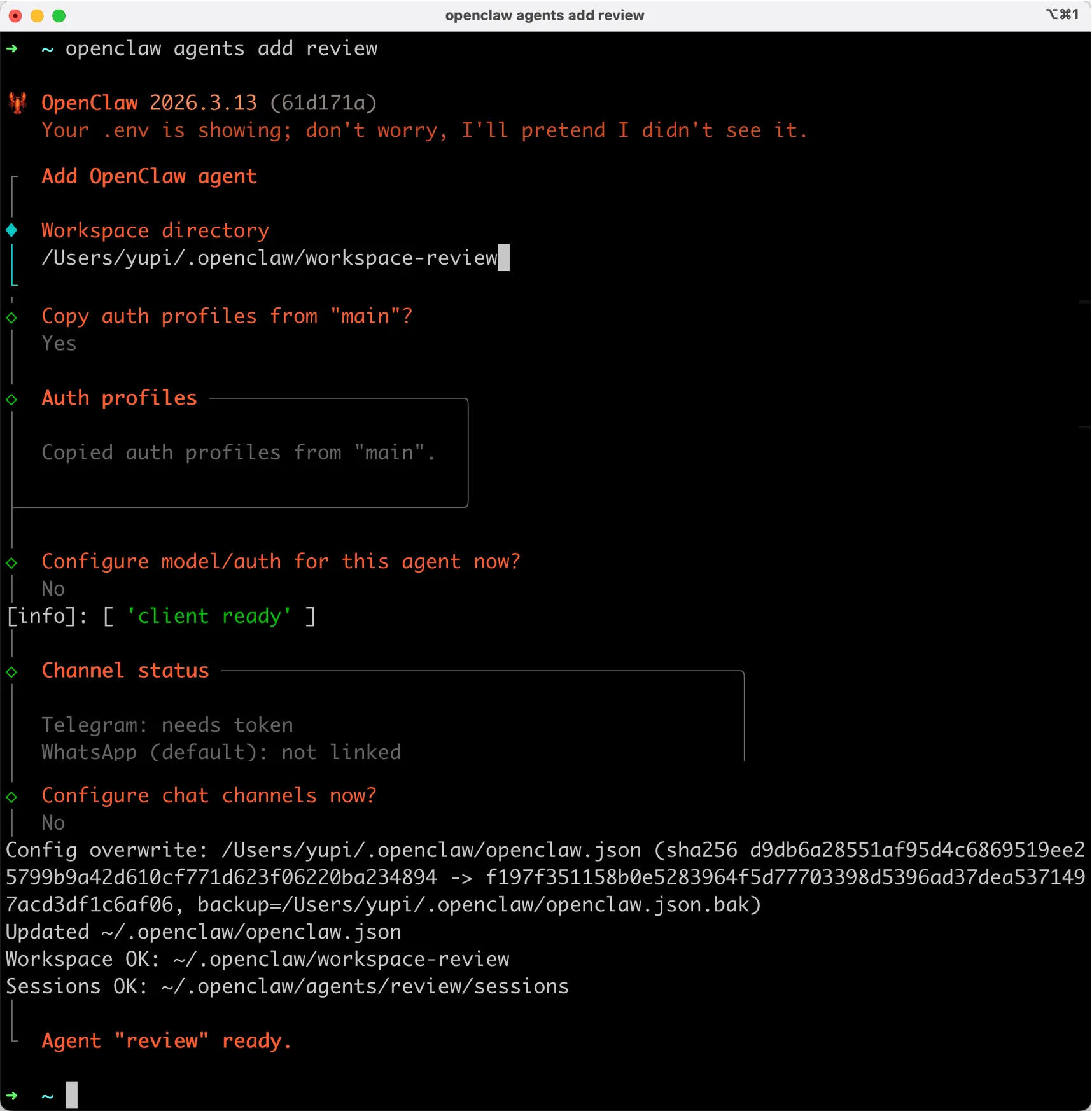Click 'Configure model/auth for this agent now?'
Viewport: 1092px width, 1111px height.
[x=281, y=562]
